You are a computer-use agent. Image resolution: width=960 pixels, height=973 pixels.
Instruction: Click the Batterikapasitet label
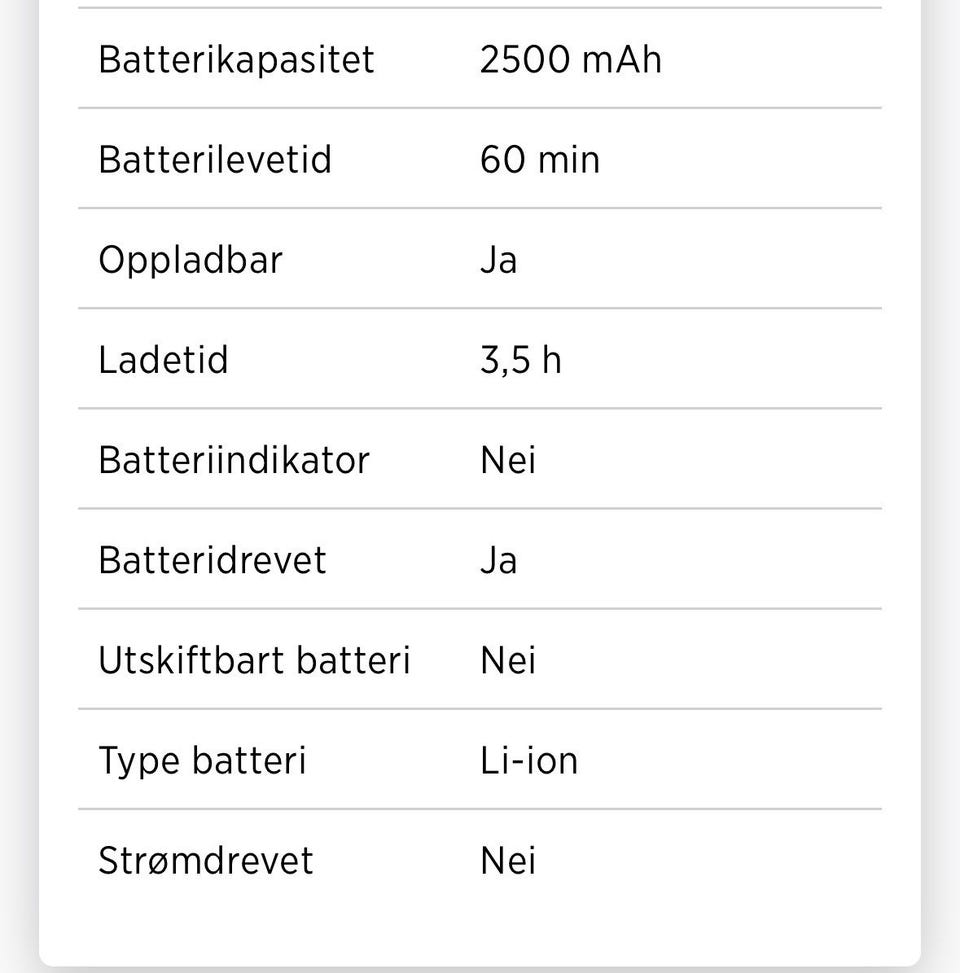(x=236, y=60)
